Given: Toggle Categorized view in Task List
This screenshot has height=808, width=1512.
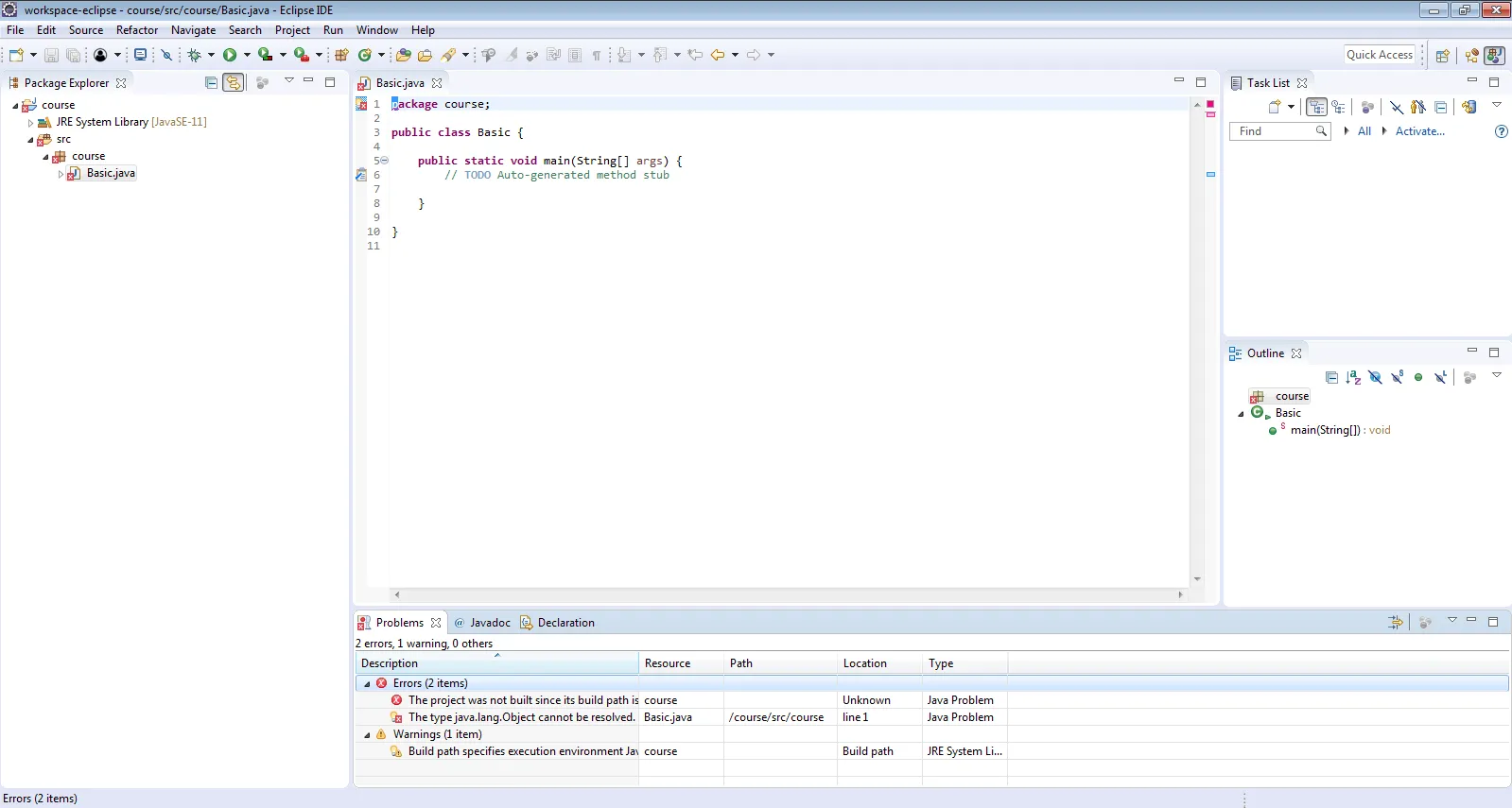Looking at the screenshot, I should [x=1316, y=107].
